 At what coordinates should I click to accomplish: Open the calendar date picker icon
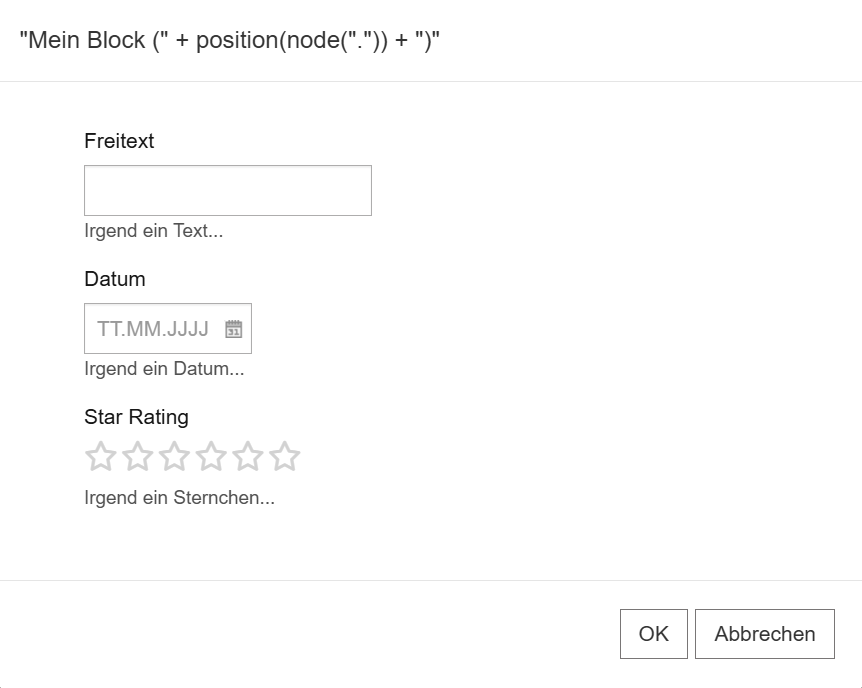233,329
